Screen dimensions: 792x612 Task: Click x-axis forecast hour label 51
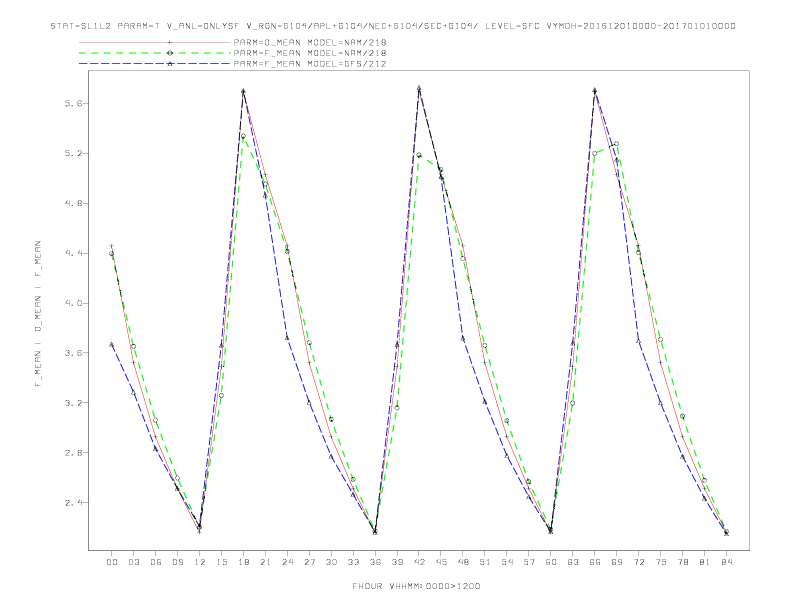(x=485, y=562)
